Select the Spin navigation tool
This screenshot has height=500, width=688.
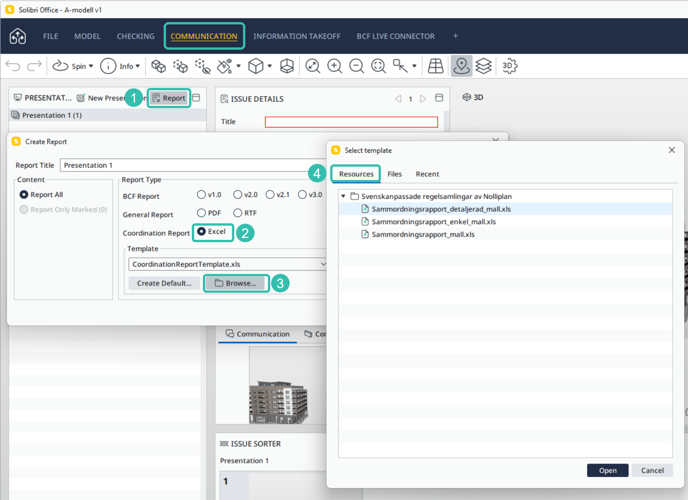pyautogui.click(x=69, y=66)
